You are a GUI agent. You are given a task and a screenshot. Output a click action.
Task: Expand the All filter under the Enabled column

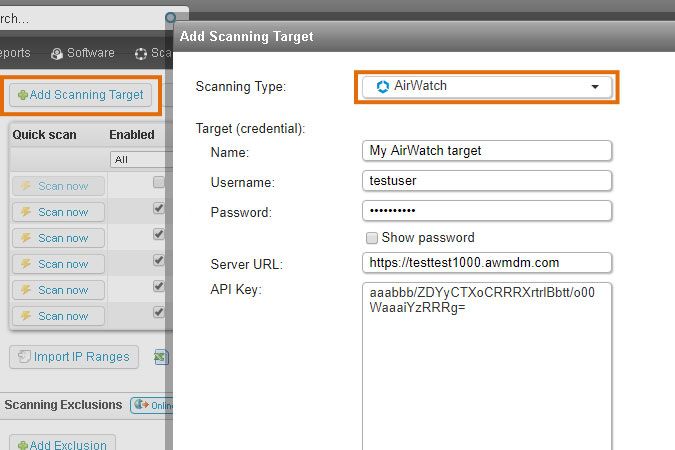pyautogui.click(x=140, y=159)
